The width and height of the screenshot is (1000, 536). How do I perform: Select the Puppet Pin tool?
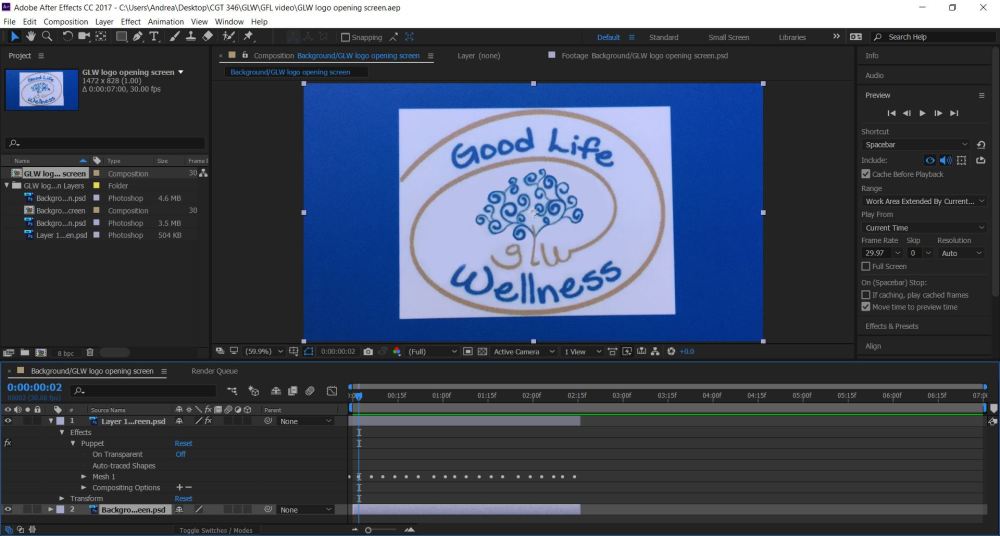249,36
